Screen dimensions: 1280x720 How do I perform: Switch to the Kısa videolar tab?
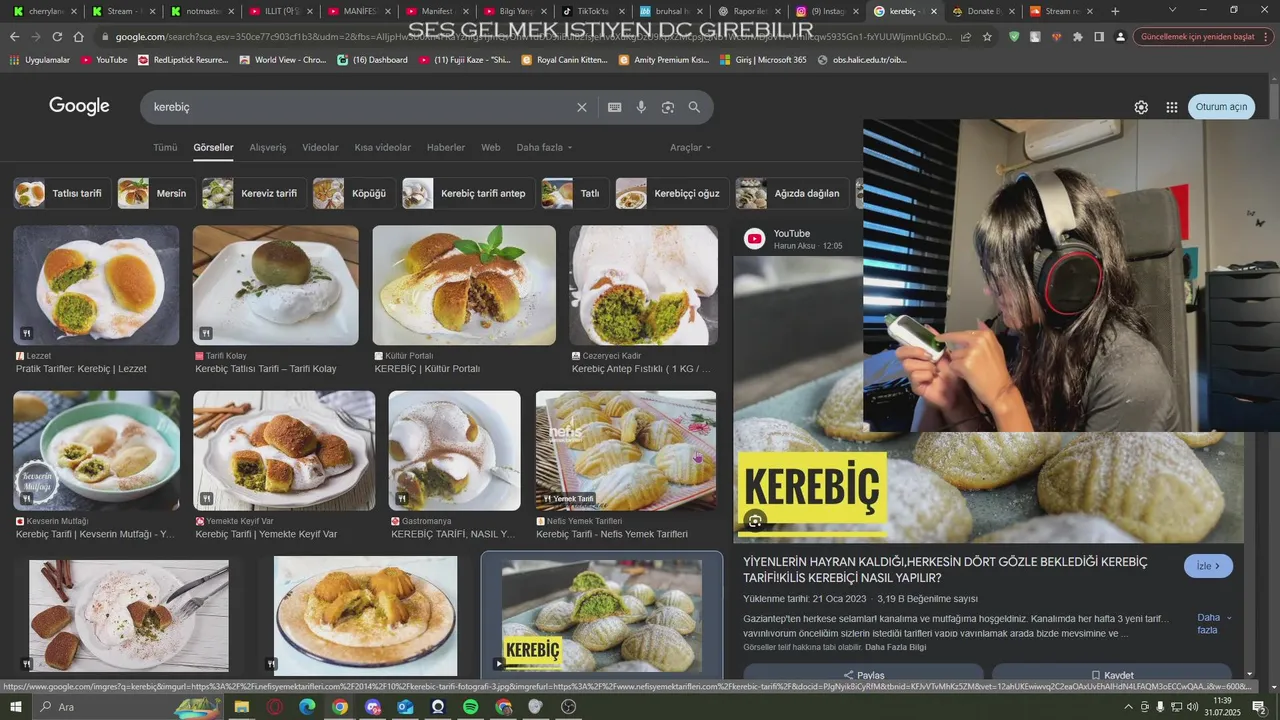pyautogui.click(x=383, y=147)
